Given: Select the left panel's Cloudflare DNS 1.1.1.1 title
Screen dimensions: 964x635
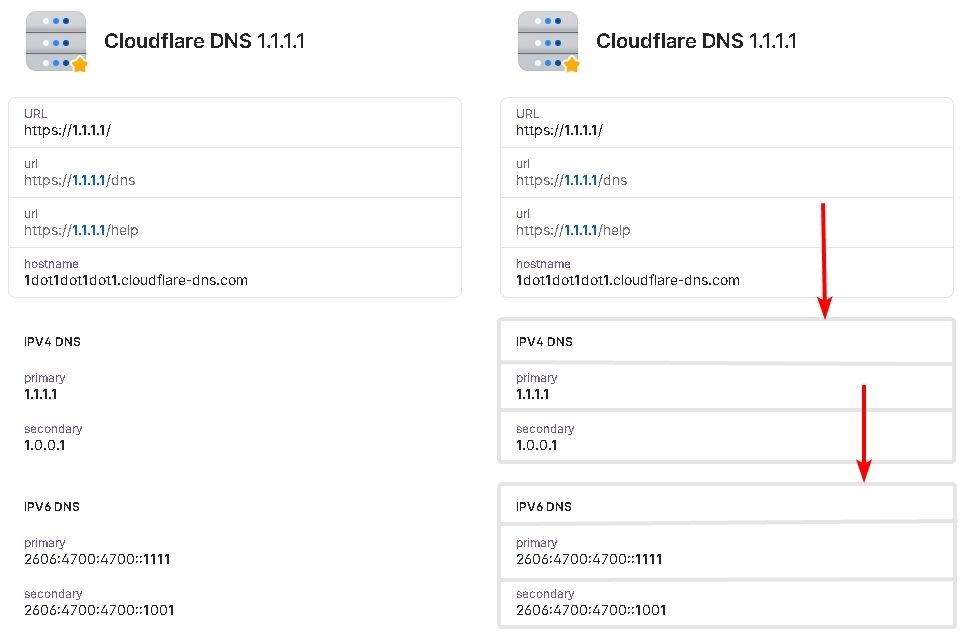Looking at the screenshot, I should [x=204, y=41].
